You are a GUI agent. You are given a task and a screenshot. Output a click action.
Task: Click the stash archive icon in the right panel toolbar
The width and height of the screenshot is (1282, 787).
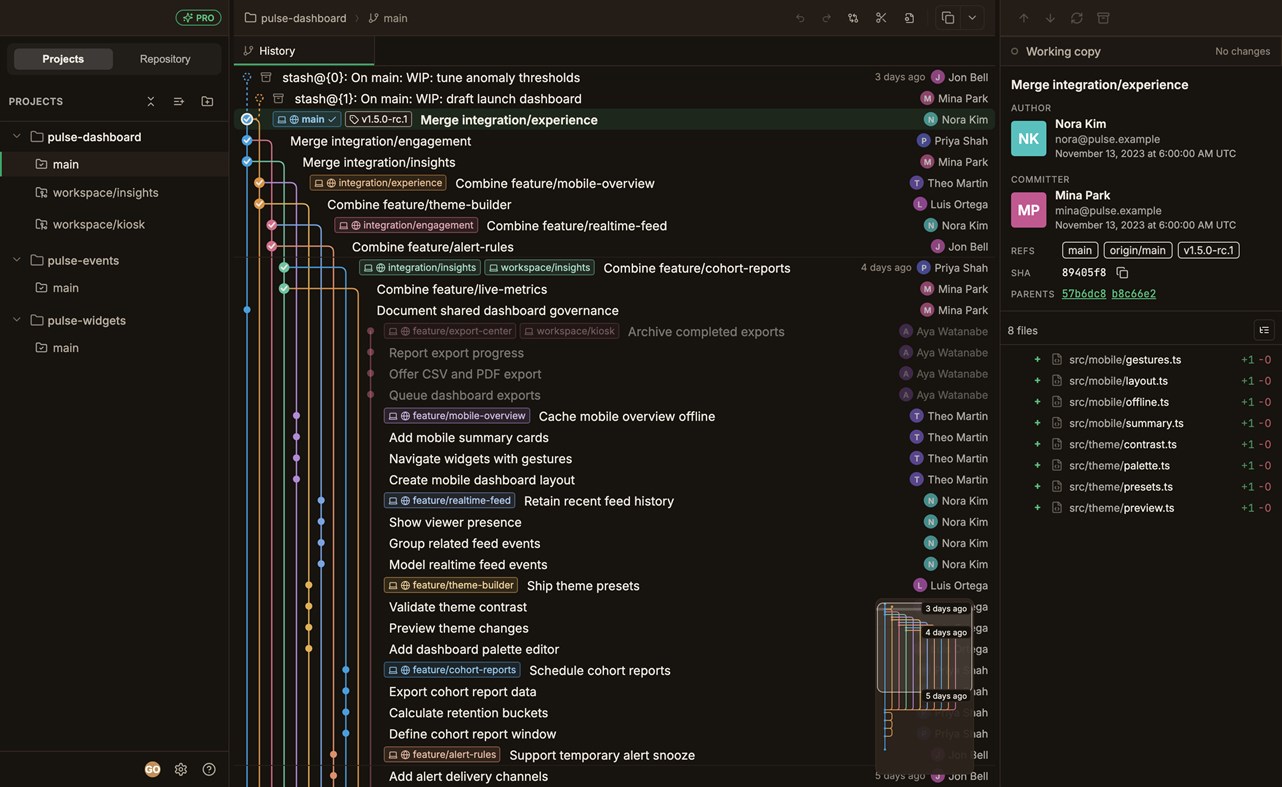click(x=1104, y=18)
